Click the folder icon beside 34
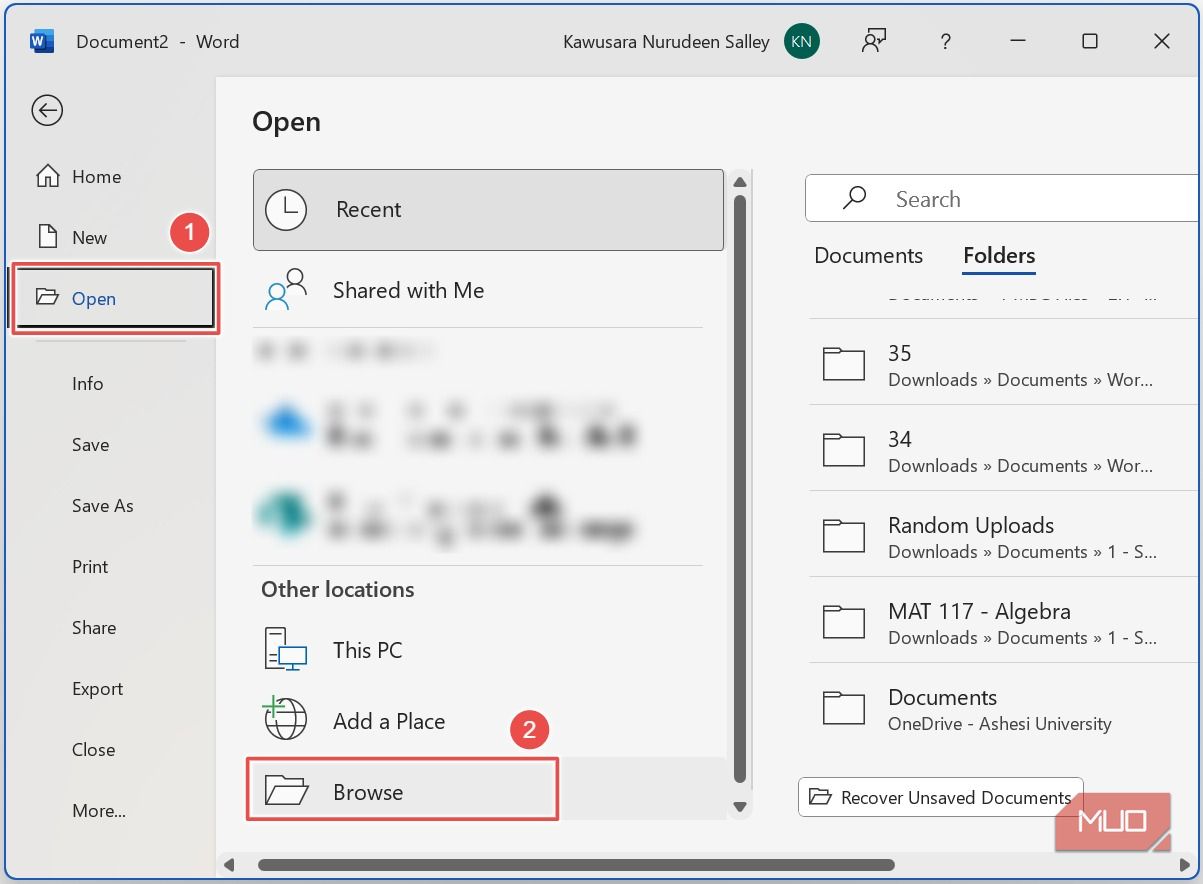 (x=843, y=451)
